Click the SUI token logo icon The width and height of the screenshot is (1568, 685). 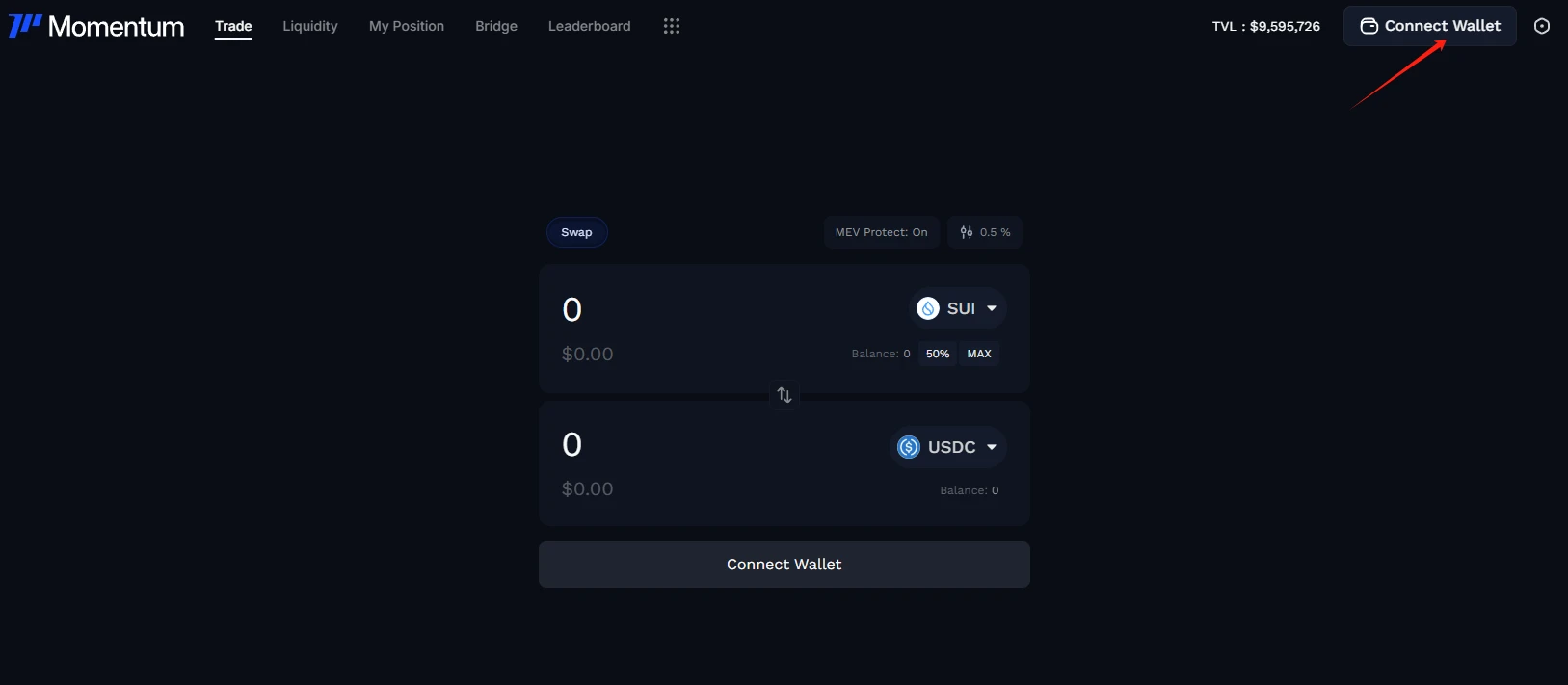click(928, 308)
